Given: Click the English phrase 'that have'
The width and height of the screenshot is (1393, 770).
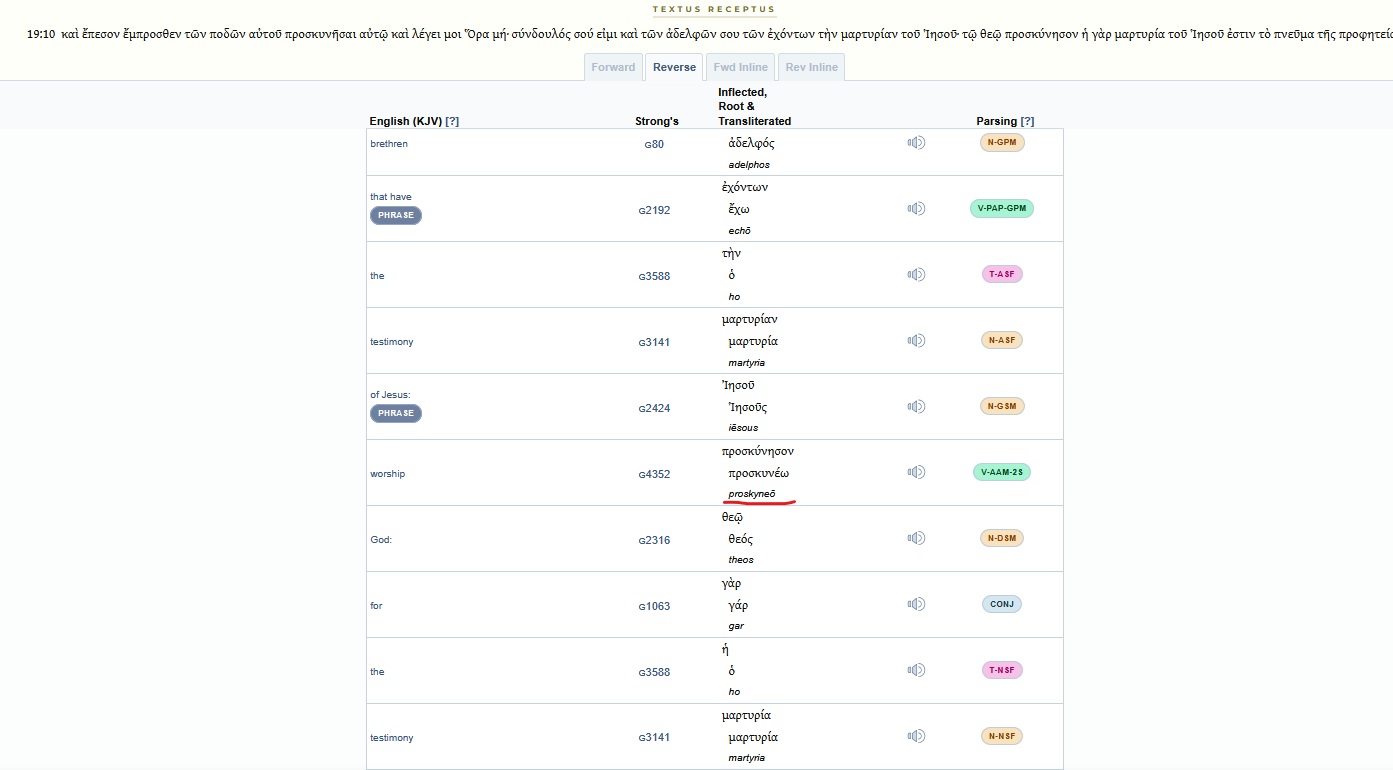Looking at the screenshot, I should point(391,197).
